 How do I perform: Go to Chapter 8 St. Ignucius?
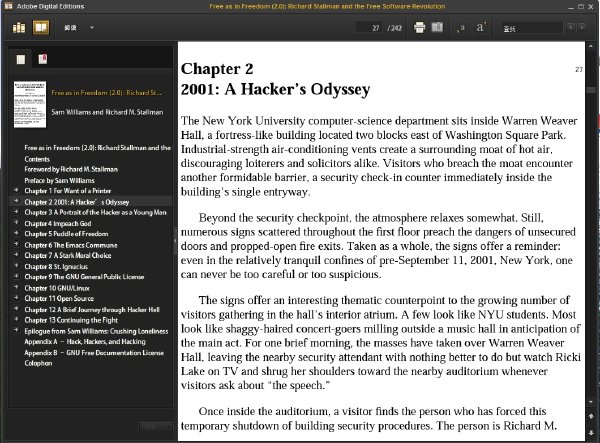(56, 266)
